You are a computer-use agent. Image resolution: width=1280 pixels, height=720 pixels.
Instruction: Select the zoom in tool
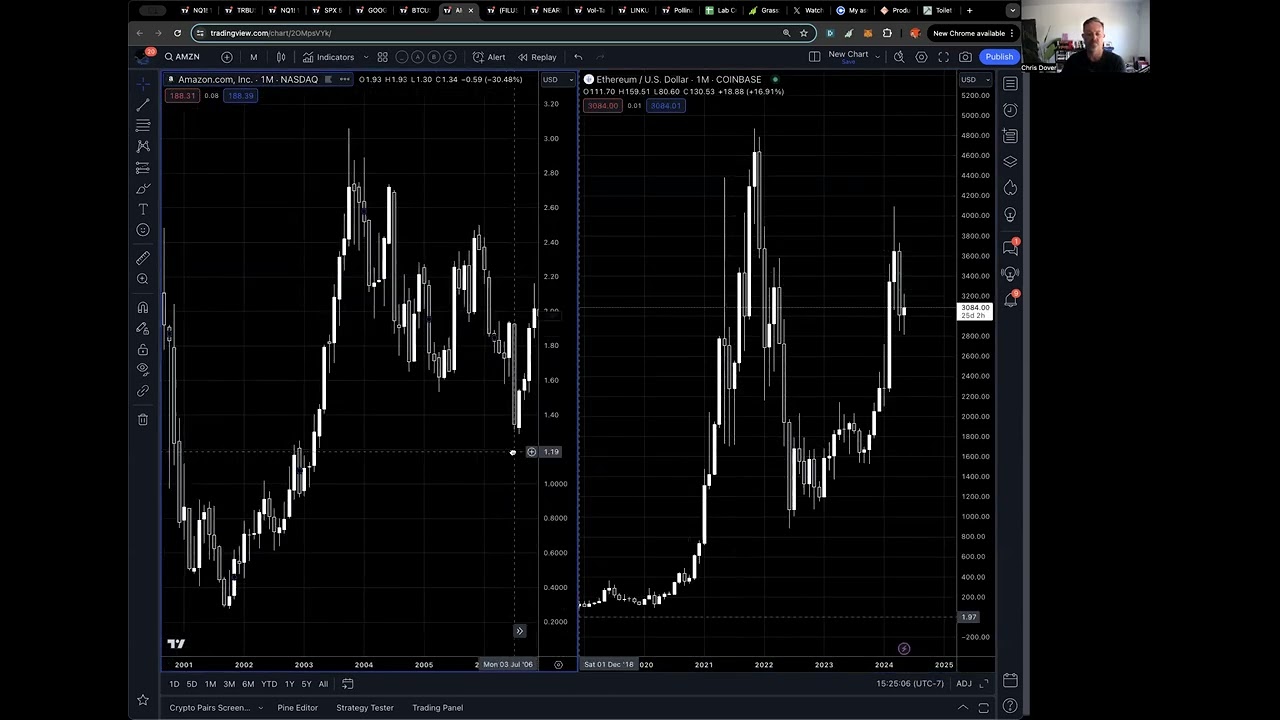pos(143,279)
